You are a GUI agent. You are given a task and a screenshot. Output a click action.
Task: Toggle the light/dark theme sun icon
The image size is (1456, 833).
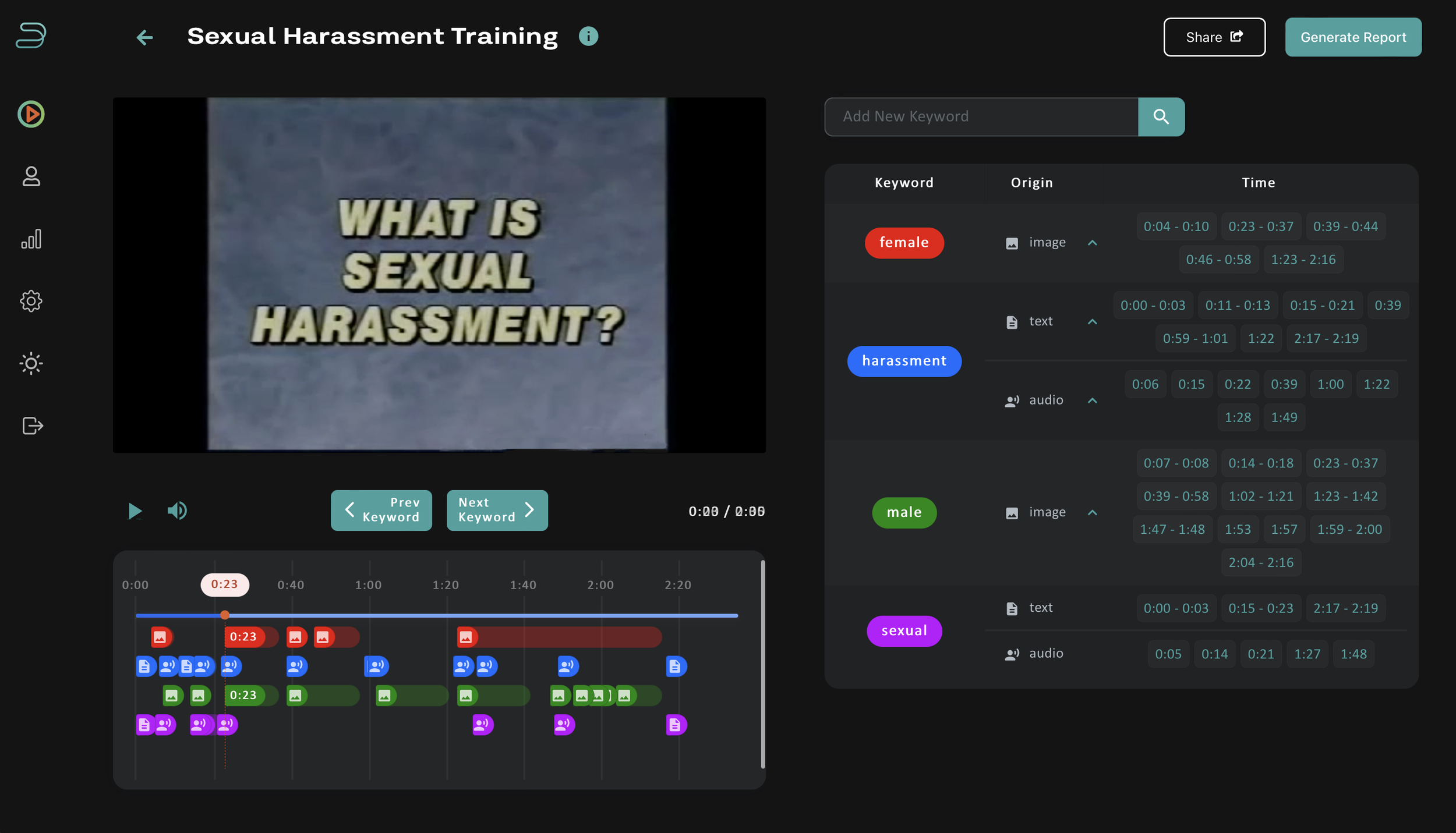tap(31, 363)
